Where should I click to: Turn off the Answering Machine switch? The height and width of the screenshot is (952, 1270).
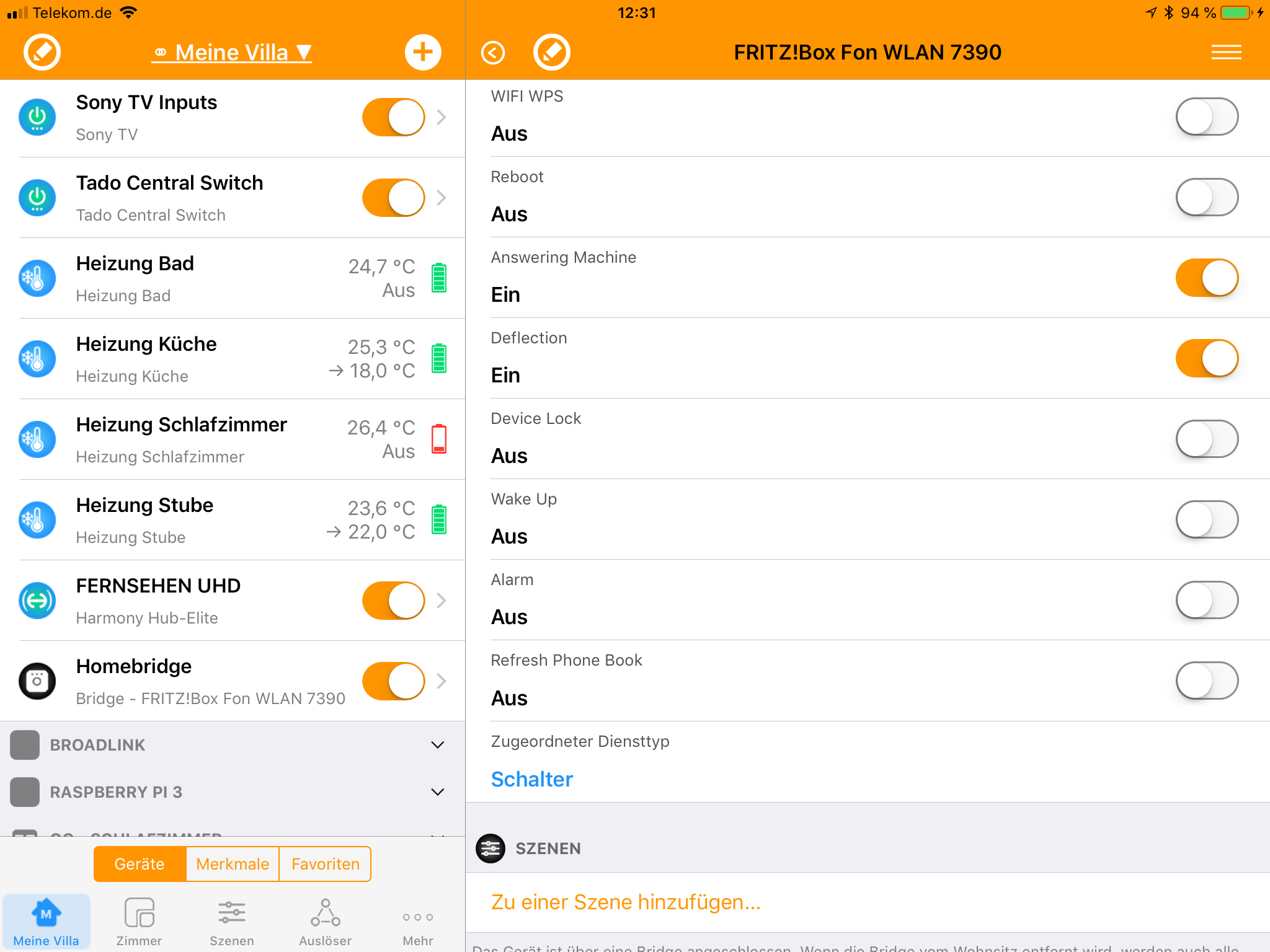pyautogui.click(x=1206, y=278)
